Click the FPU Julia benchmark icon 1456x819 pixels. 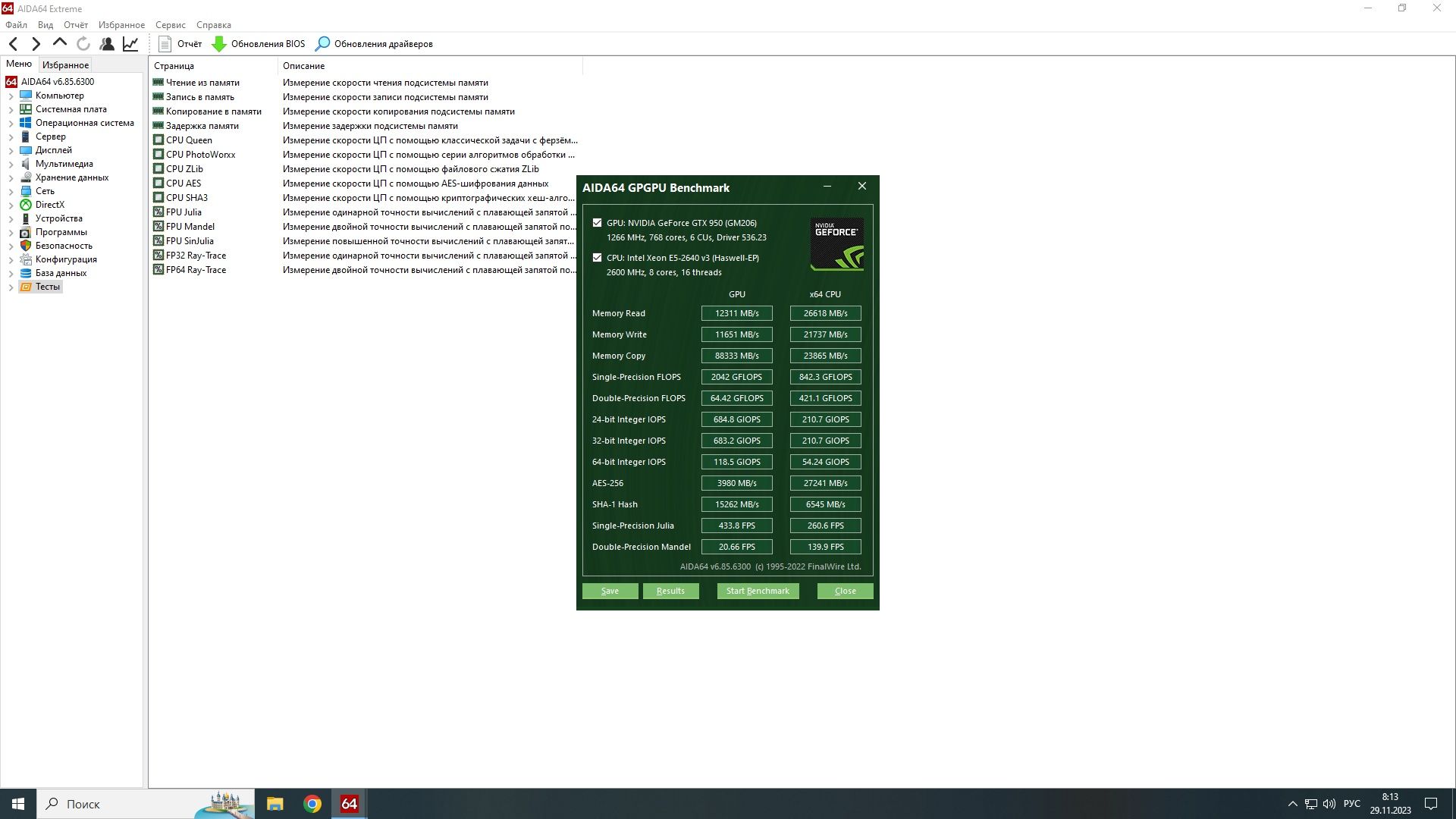[x=158, y=212]
